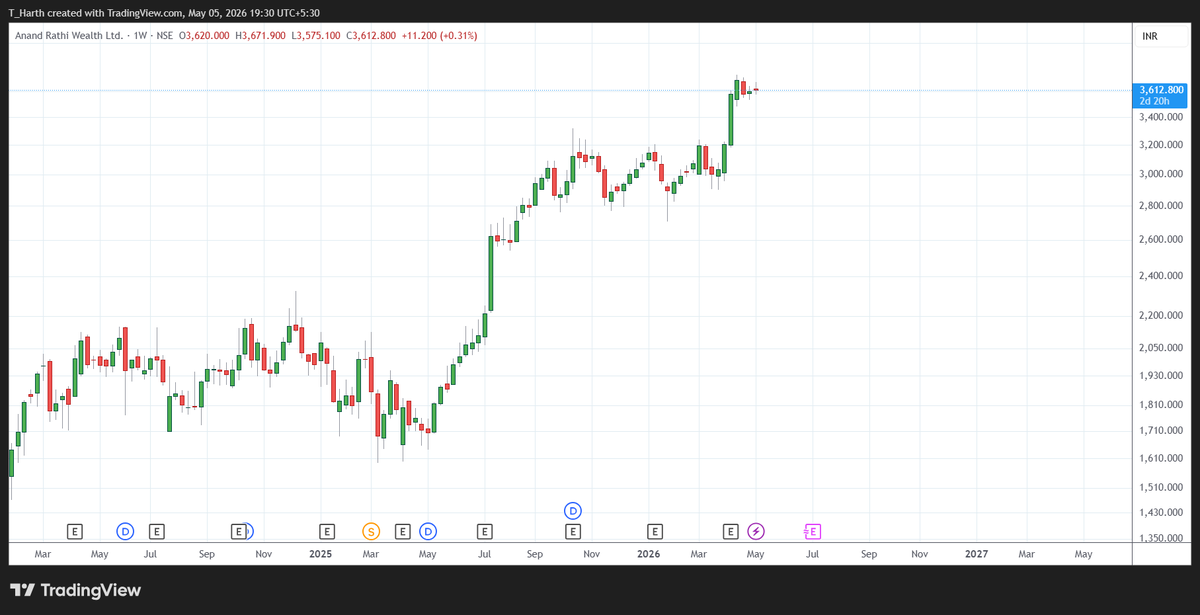Click the Nov label just before 2027

pos(919,553)
